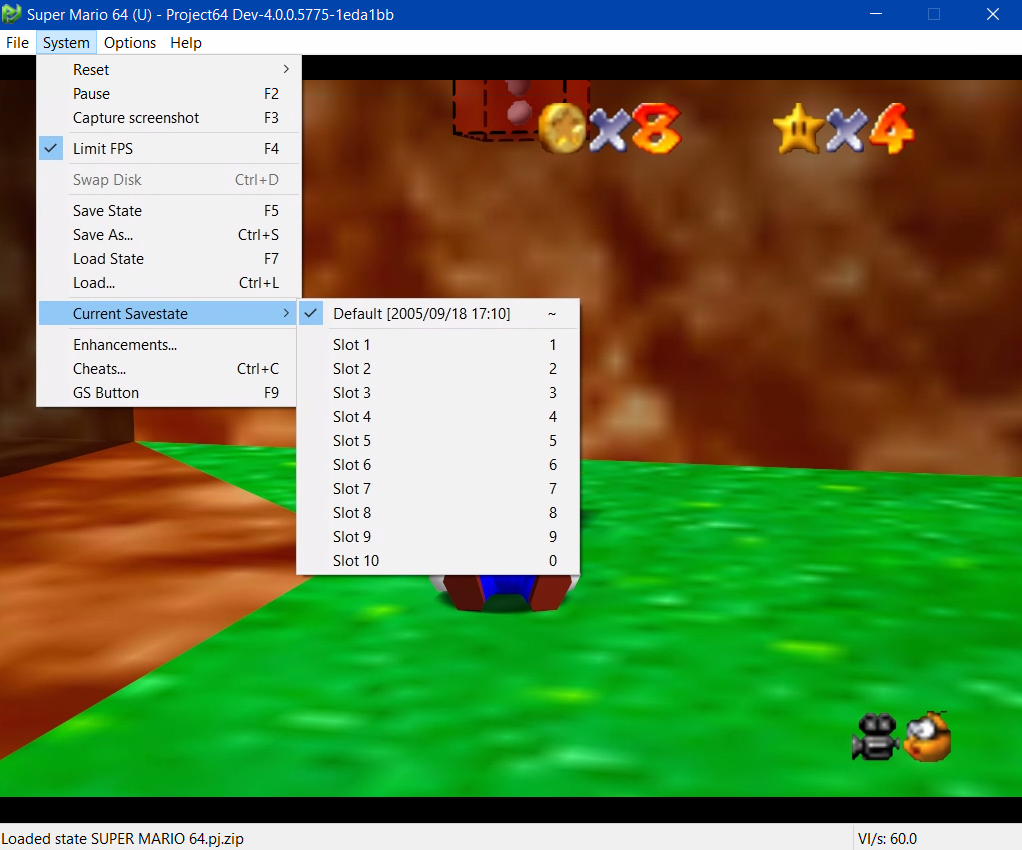1022x850 pixels.
Task: Select savestate Slot 9
Action: [x=438, y=537]
